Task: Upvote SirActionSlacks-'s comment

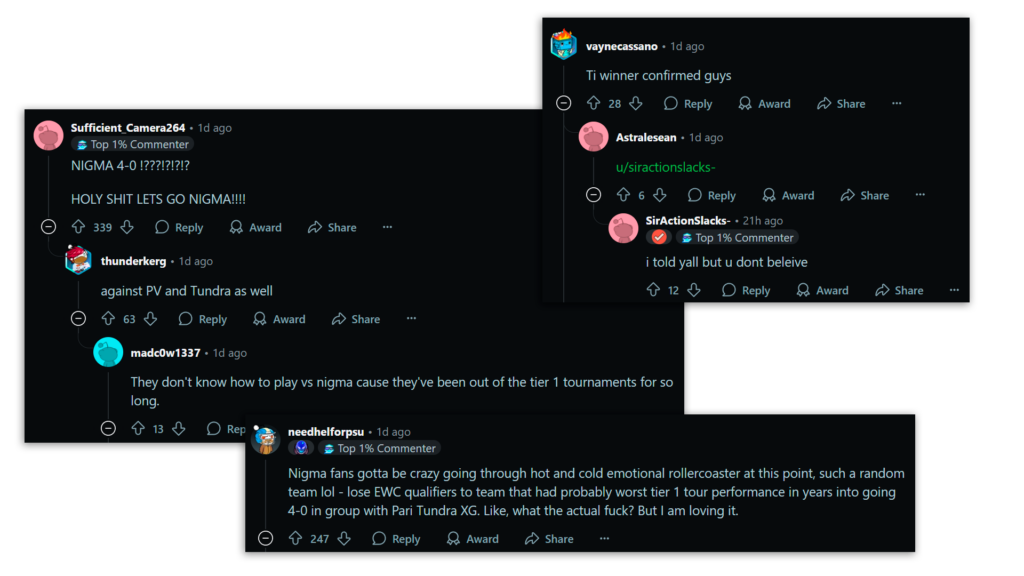Action: click(x=651, y=289)
